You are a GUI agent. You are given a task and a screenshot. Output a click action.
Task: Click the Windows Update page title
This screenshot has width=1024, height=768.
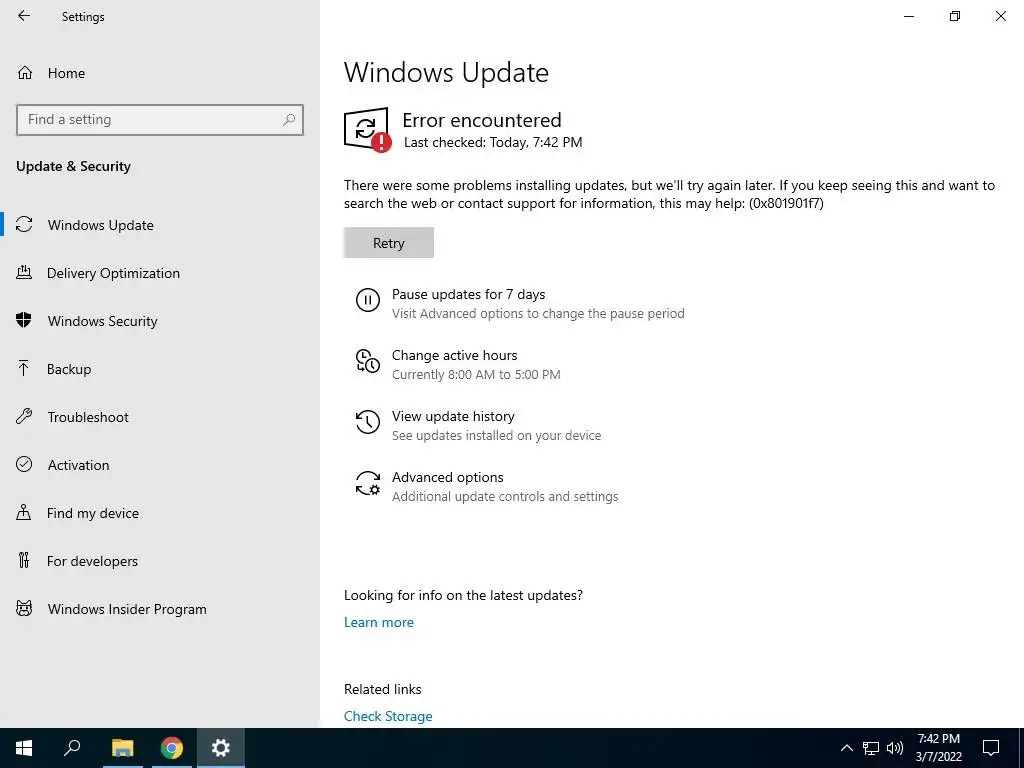click(446, 72)
